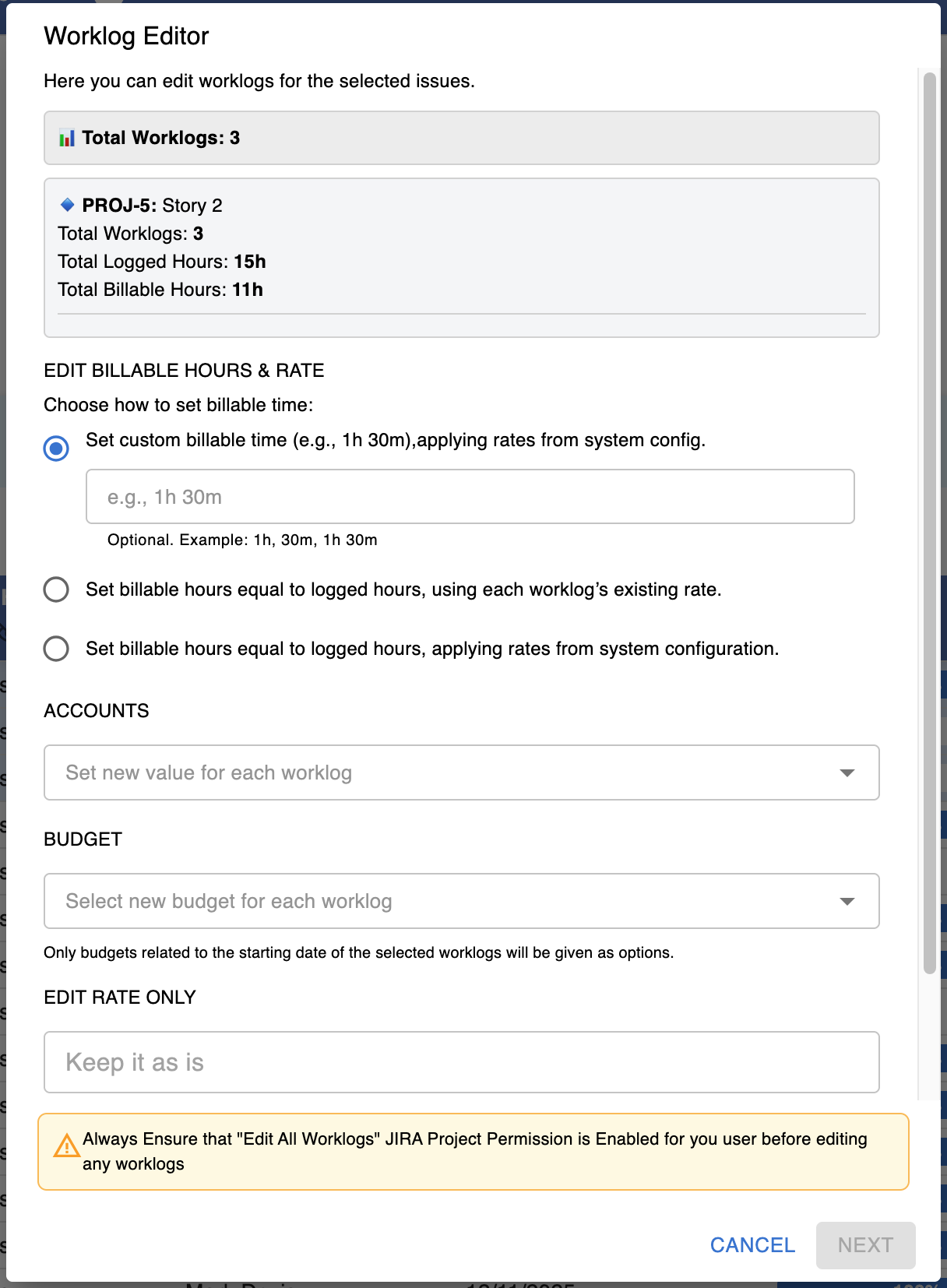Click the 'Total Billable Hours: 11h' line
The width and height of the screenshot is (947, 1288).
160,290
